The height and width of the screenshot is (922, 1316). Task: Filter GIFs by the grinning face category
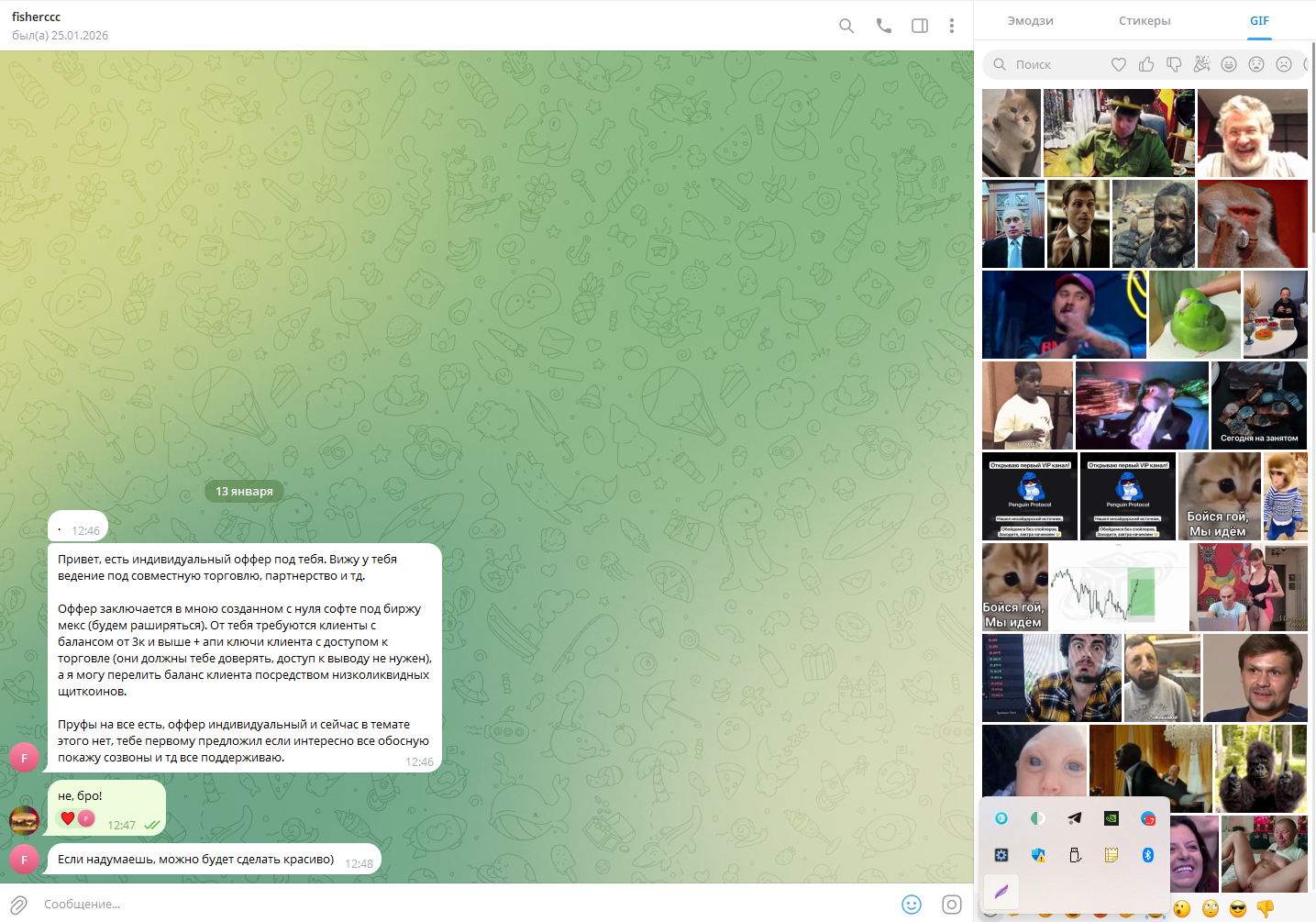click(x=1229, y=64)
